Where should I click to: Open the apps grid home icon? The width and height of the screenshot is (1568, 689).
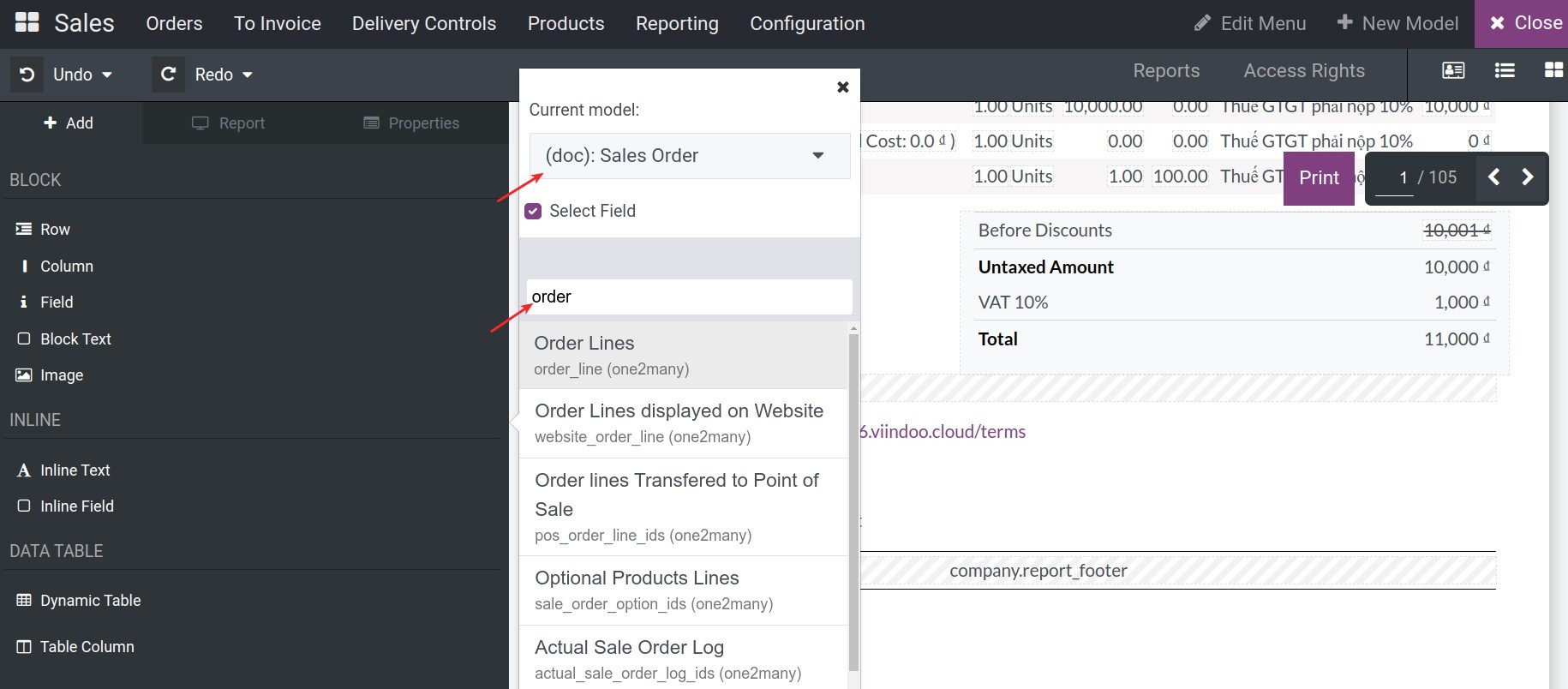coord(27,23)
